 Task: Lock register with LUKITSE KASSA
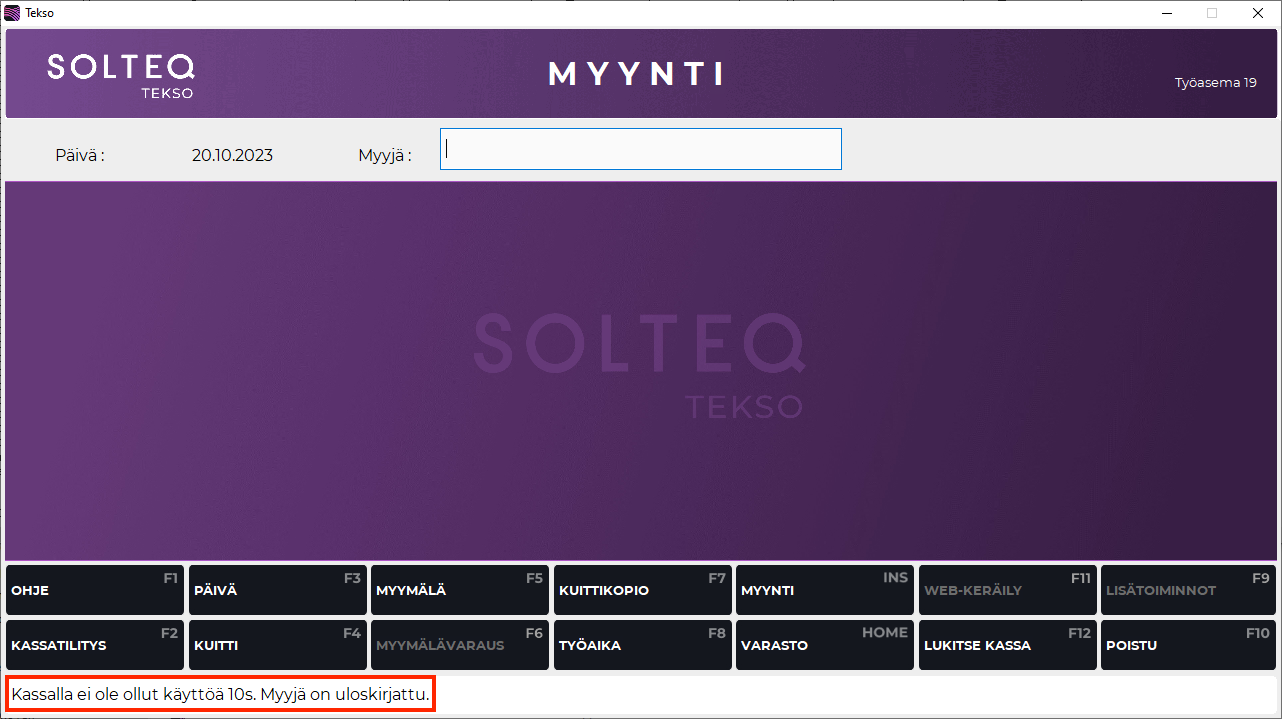1007,645
